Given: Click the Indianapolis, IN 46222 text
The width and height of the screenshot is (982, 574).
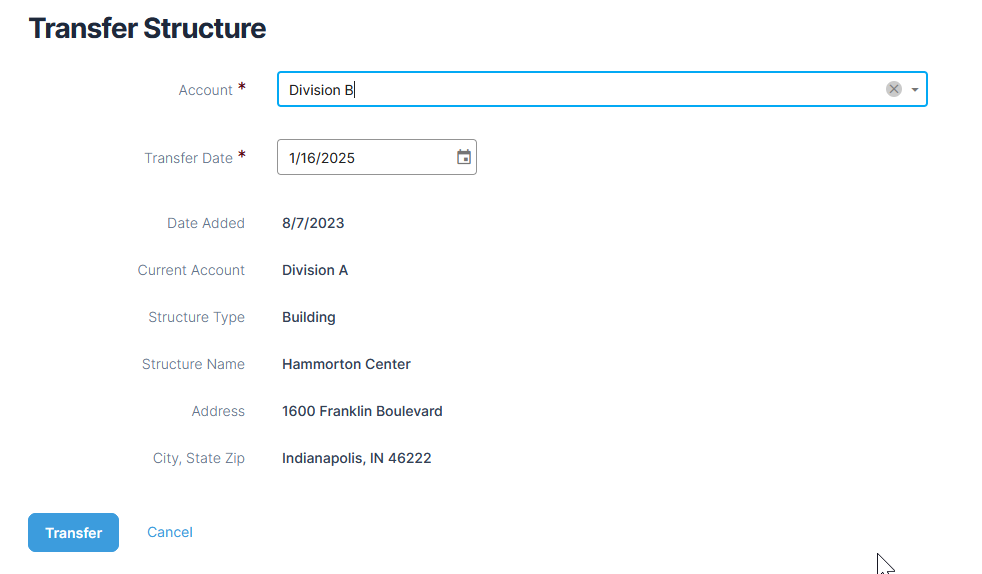Looking at the screenshot, I should pyautogui.click(x=356, y=458).
